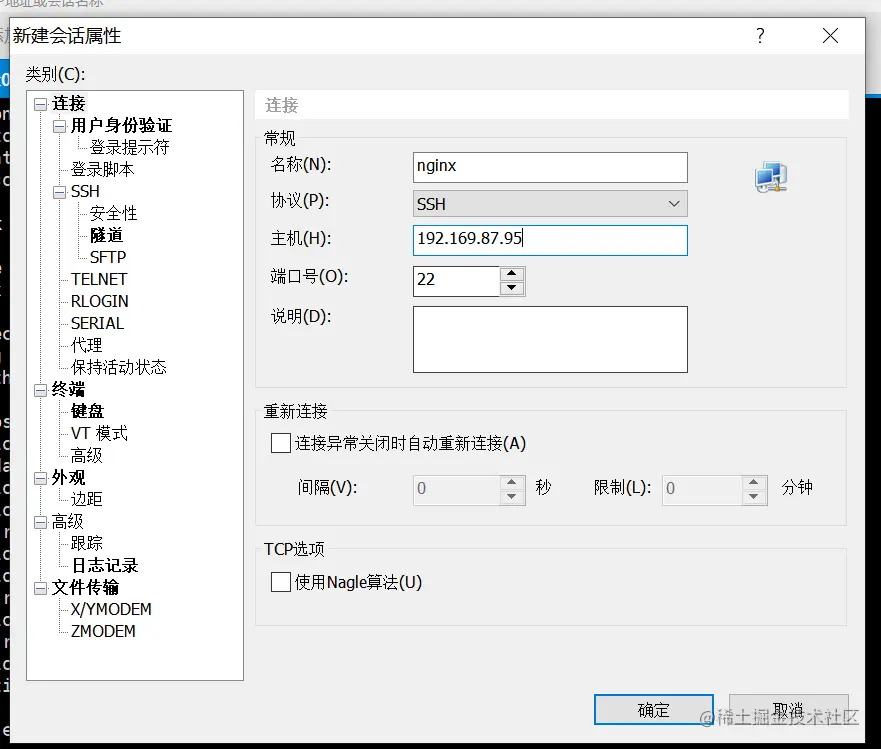Click the help question mark button
Image resolution: width=881 pixels, height=749 pixels.
click(x=760, y=36)
